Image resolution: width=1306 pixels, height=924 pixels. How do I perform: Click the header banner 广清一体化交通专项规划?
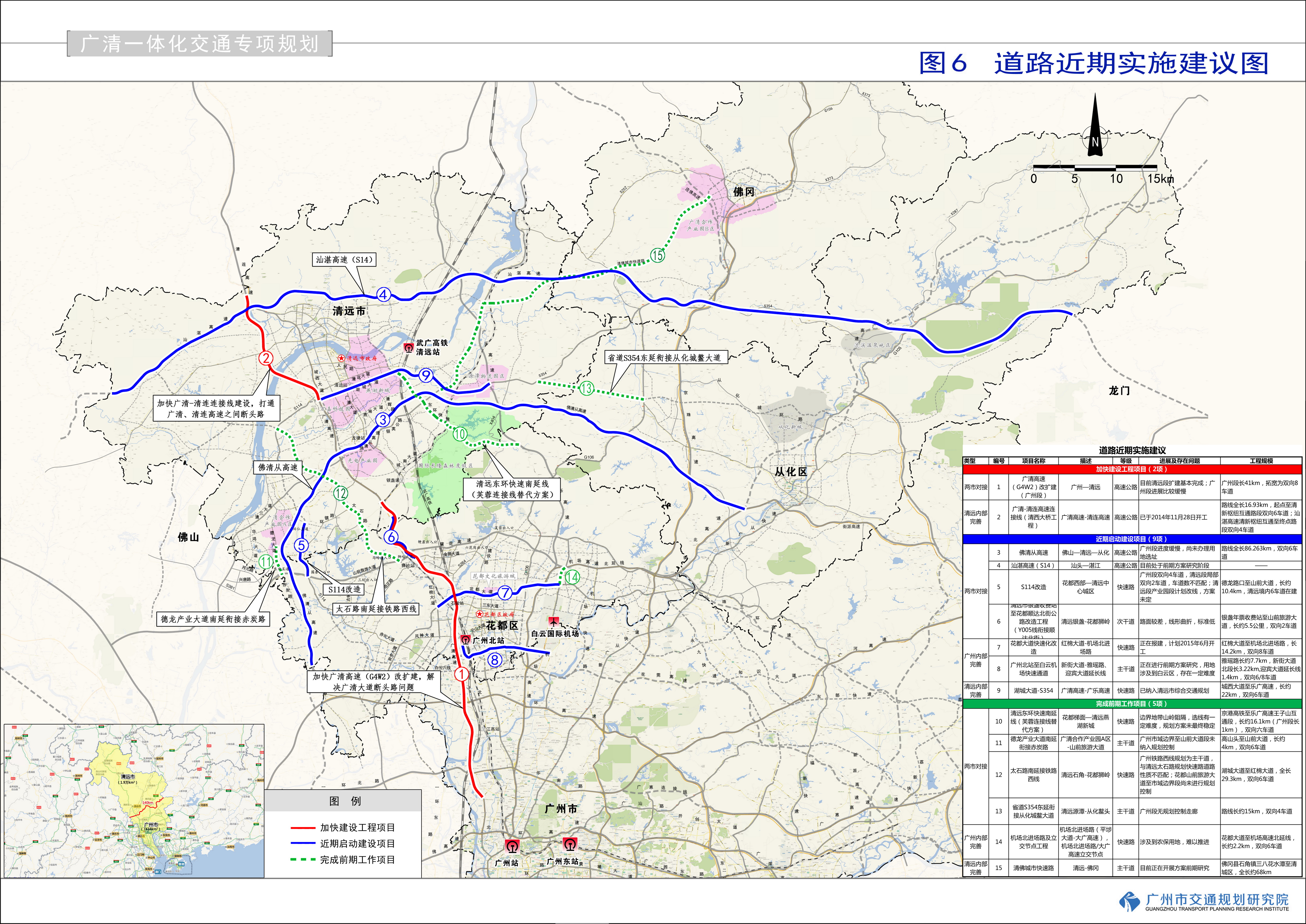point(200,44)
